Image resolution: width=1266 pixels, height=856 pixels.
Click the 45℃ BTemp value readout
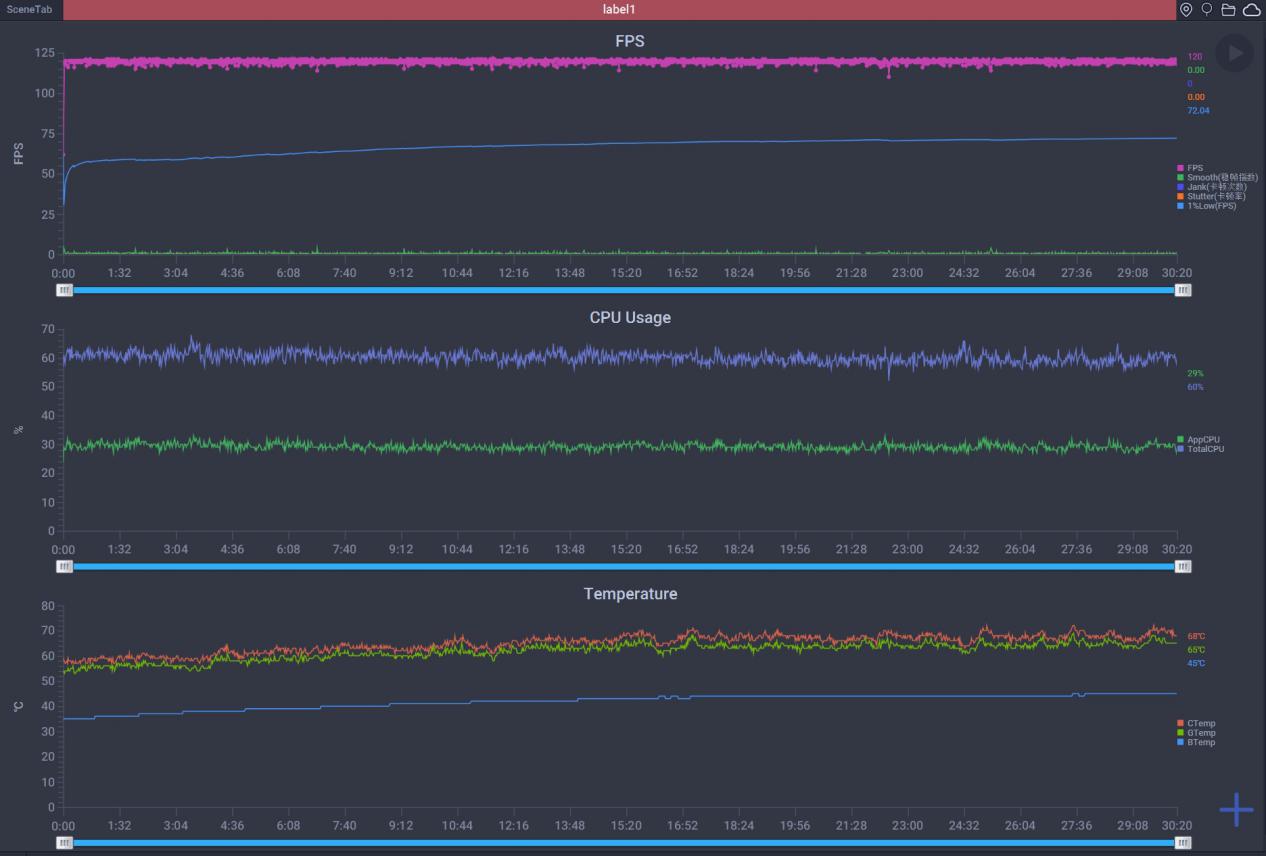pyautogui.click(x=1196, y=663)
